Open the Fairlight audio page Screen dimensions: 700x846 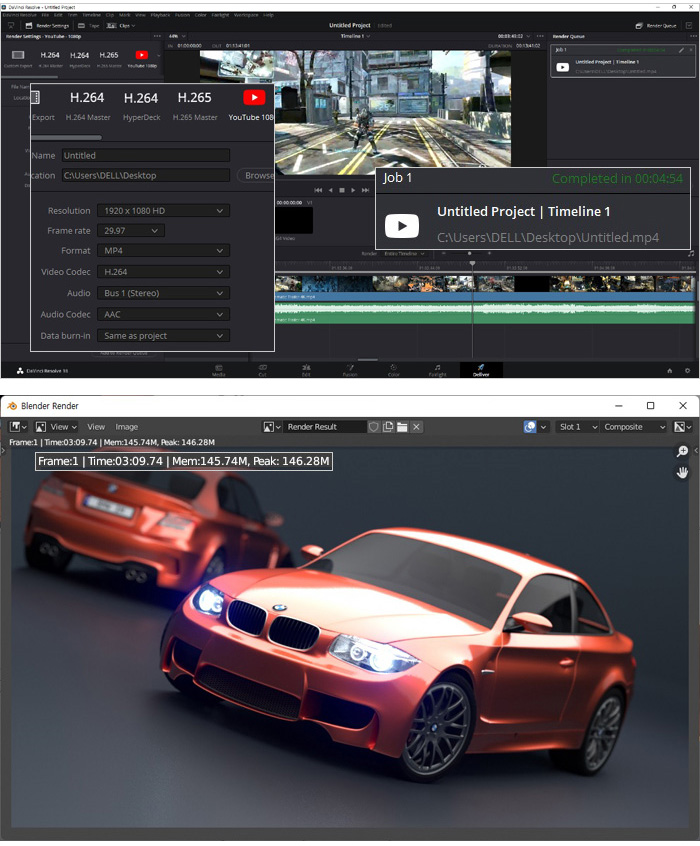point(437,370)
